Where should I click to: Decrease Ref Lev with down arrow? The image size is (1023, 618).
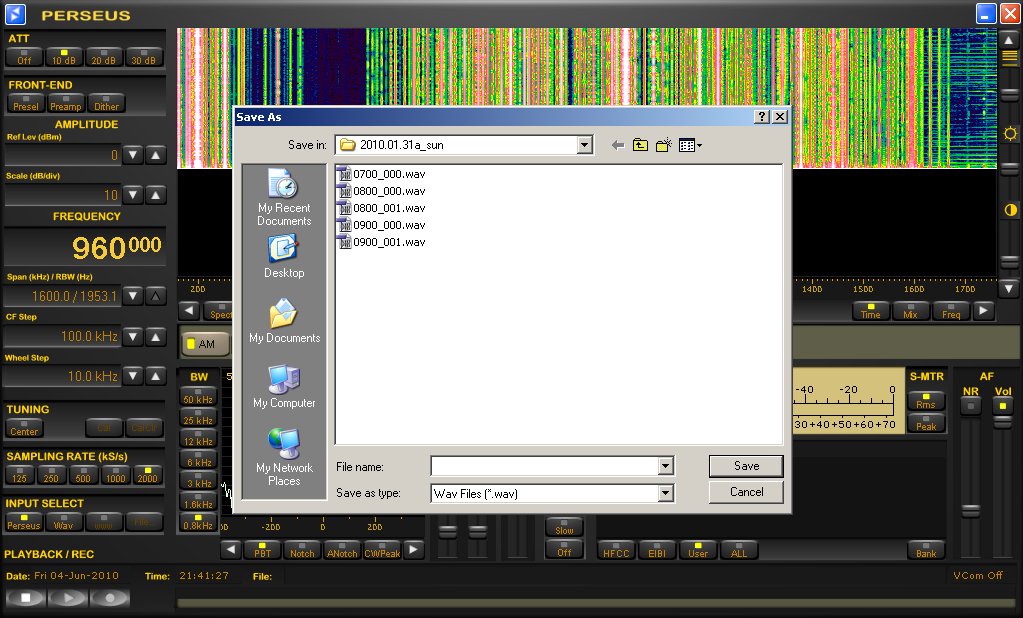(133, 155)
